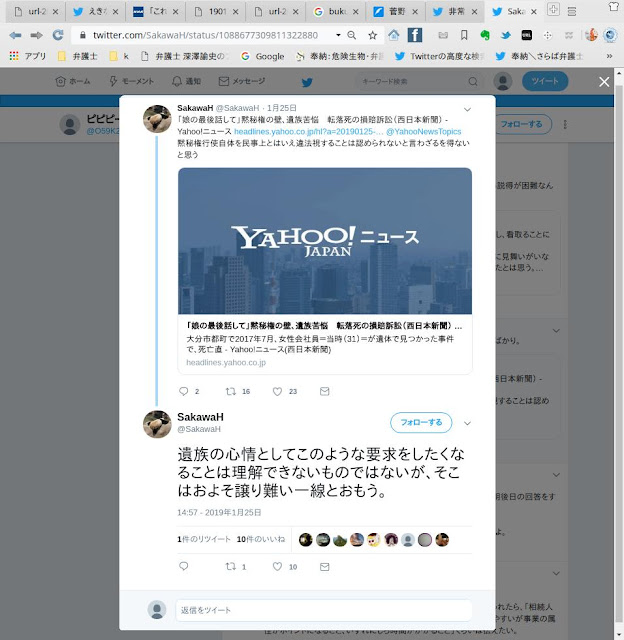Like the first tweet with 23 likes
Screen dimensions: 624x640
[x=278, y=391]
